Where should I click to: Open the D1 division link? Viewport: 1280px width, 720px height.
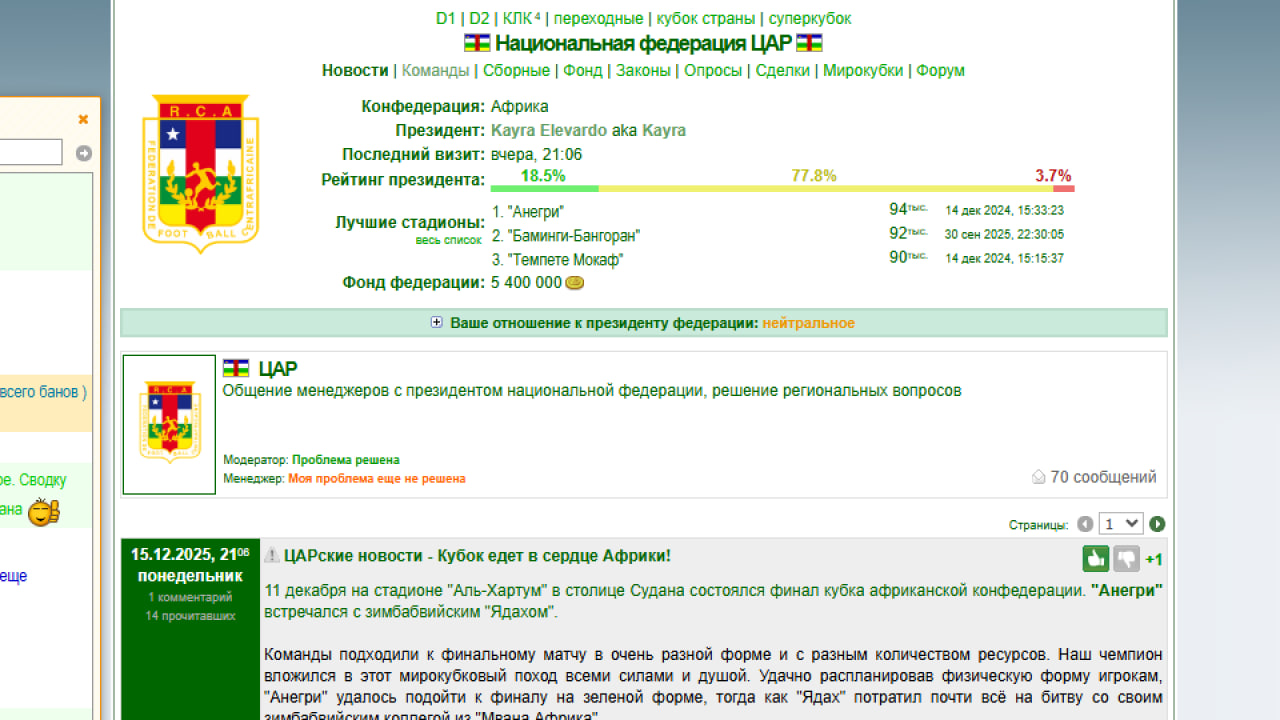pyautogui.click(x=444, y=18)
